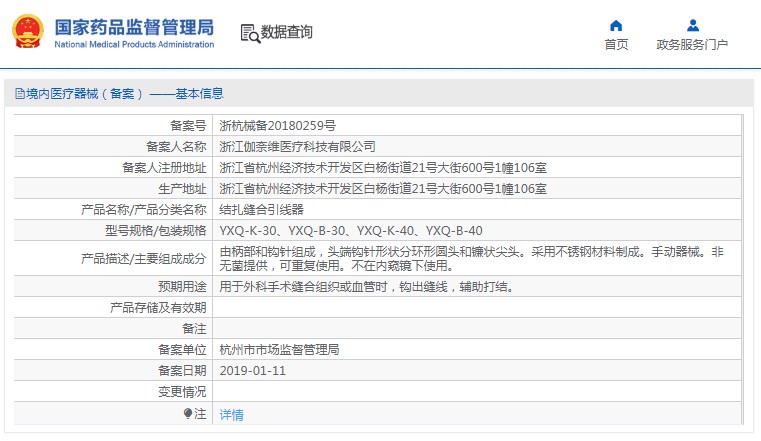Click the 数据查询 heading text
Screen dimensions: 761x441
point(286,32)
